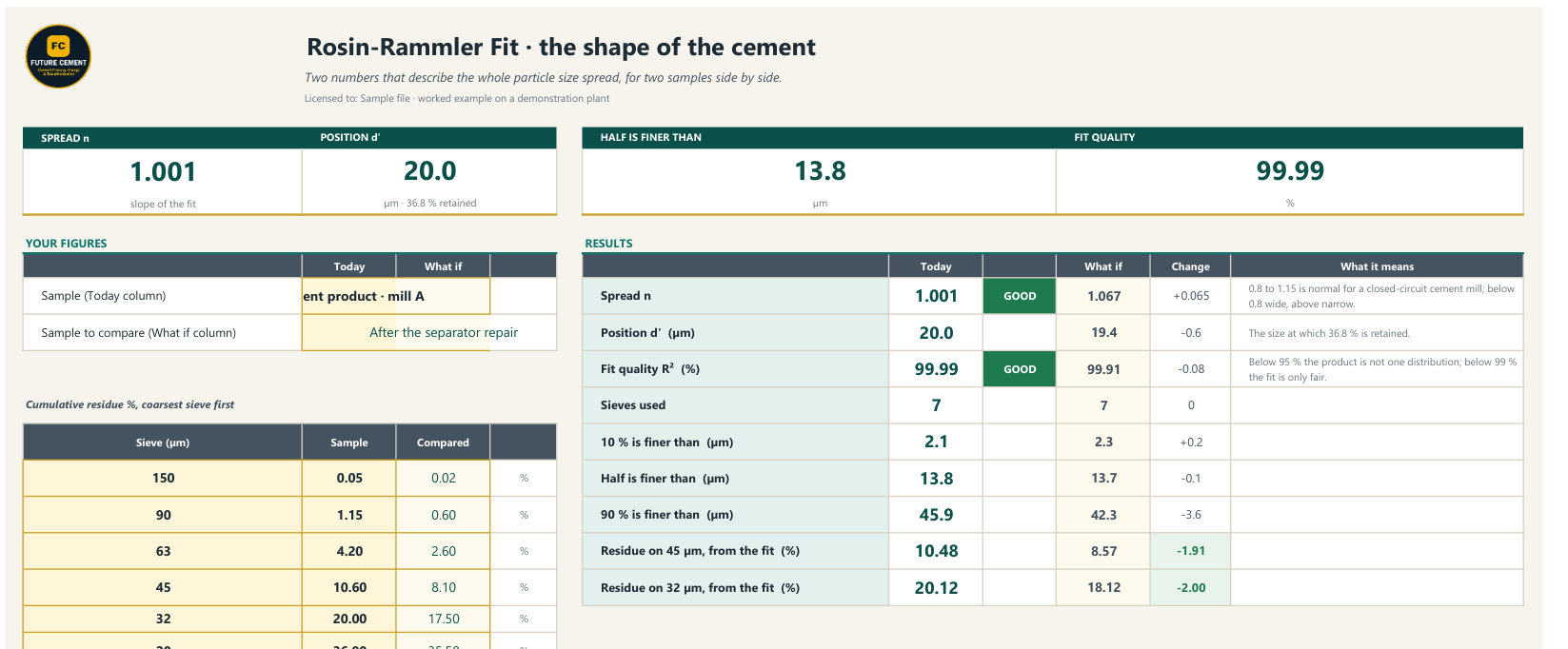This screenshot has width=1568, height=649.
Task: Select Sample value 1.15 for 90 µm sieve
Action: click(x=349, y=515)
